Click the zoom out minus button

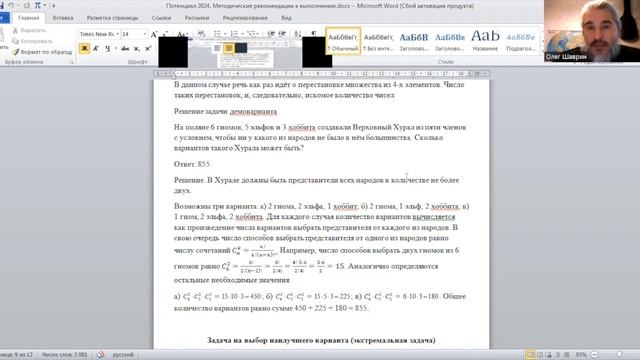coord(595,355)
